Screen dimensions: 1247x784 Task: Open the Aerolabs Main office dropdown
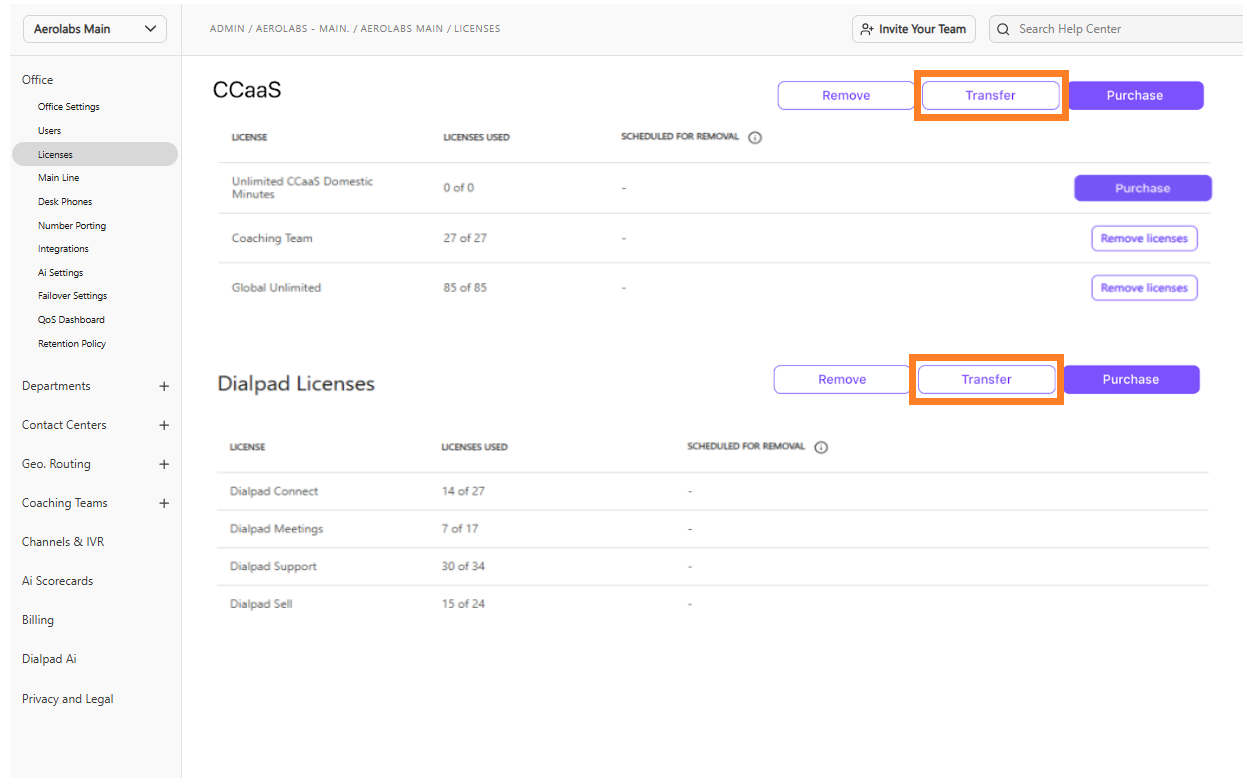(95, 29)
